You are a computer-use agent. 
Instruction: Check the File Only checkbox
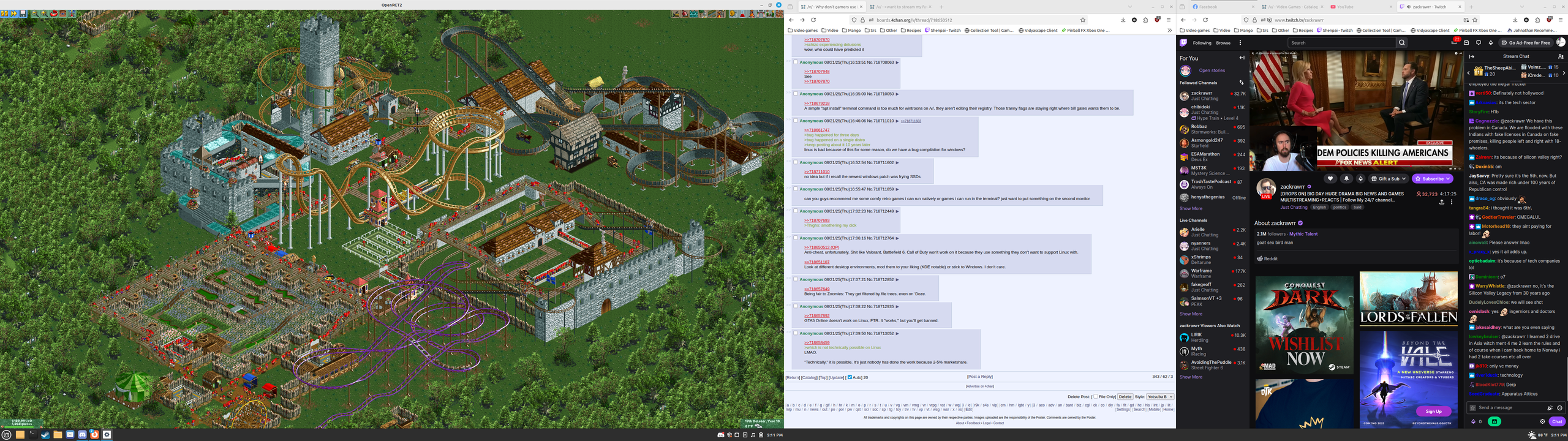point(1096,397)
